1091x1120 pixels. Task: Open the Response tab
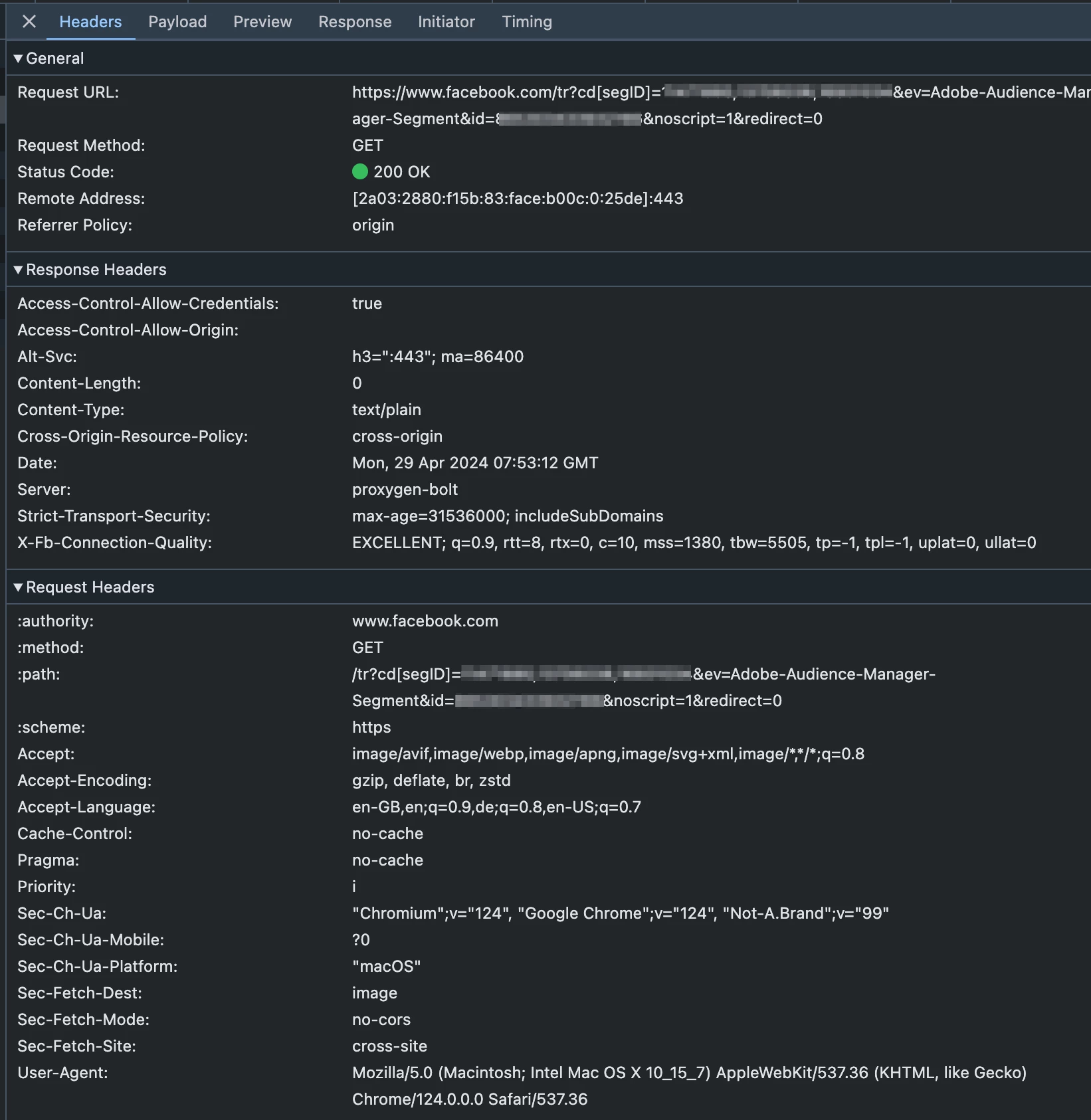coord(355,22)
